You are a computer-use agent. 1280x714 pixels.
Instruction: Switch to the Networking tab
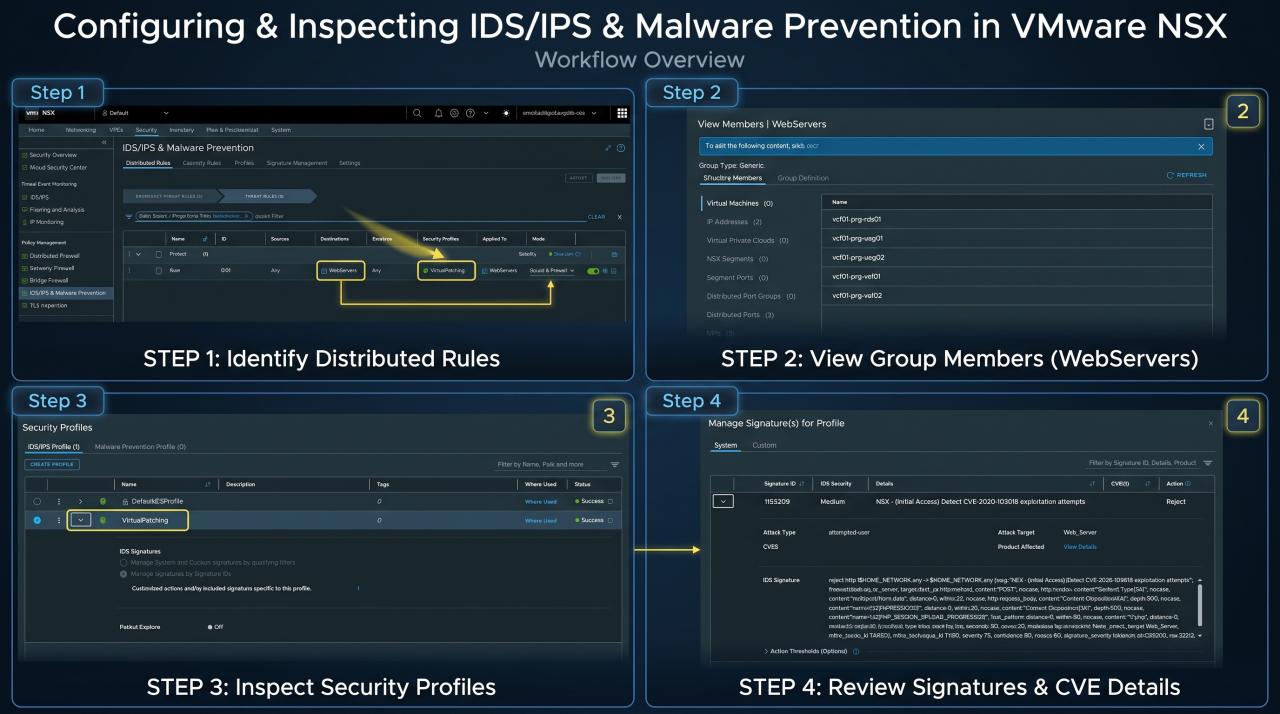point(81,130)
